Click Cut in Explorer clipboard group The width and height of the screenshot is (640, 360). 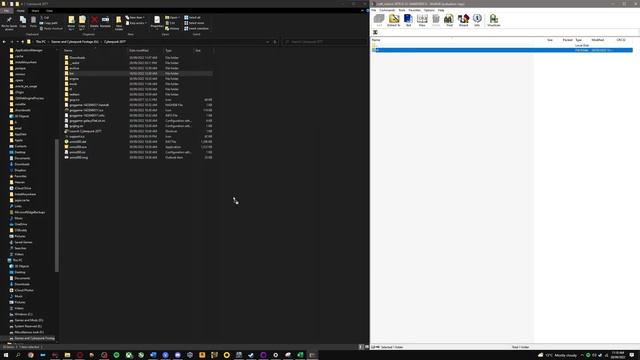(44, 18)
